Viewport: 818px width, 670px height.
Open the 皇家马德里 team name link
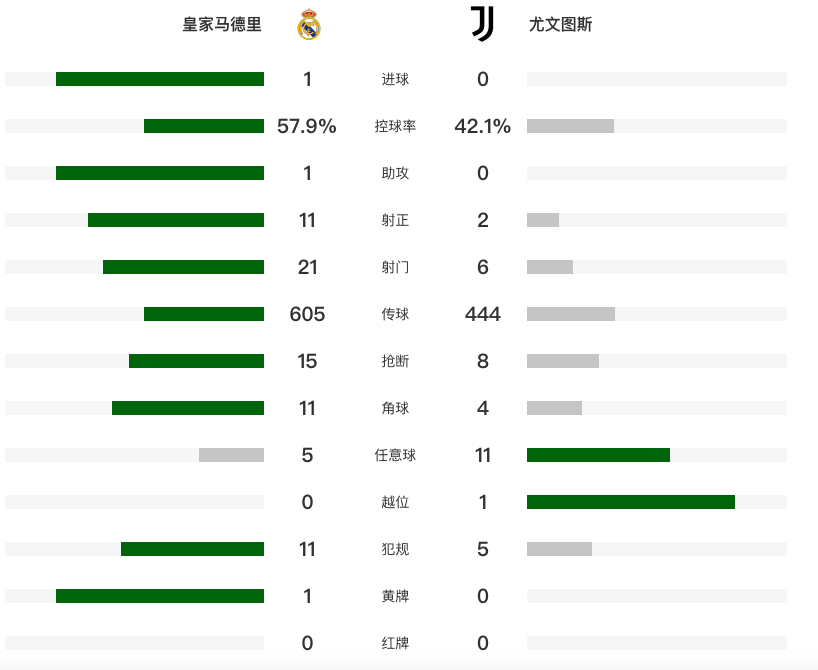(x=222, y=24)
